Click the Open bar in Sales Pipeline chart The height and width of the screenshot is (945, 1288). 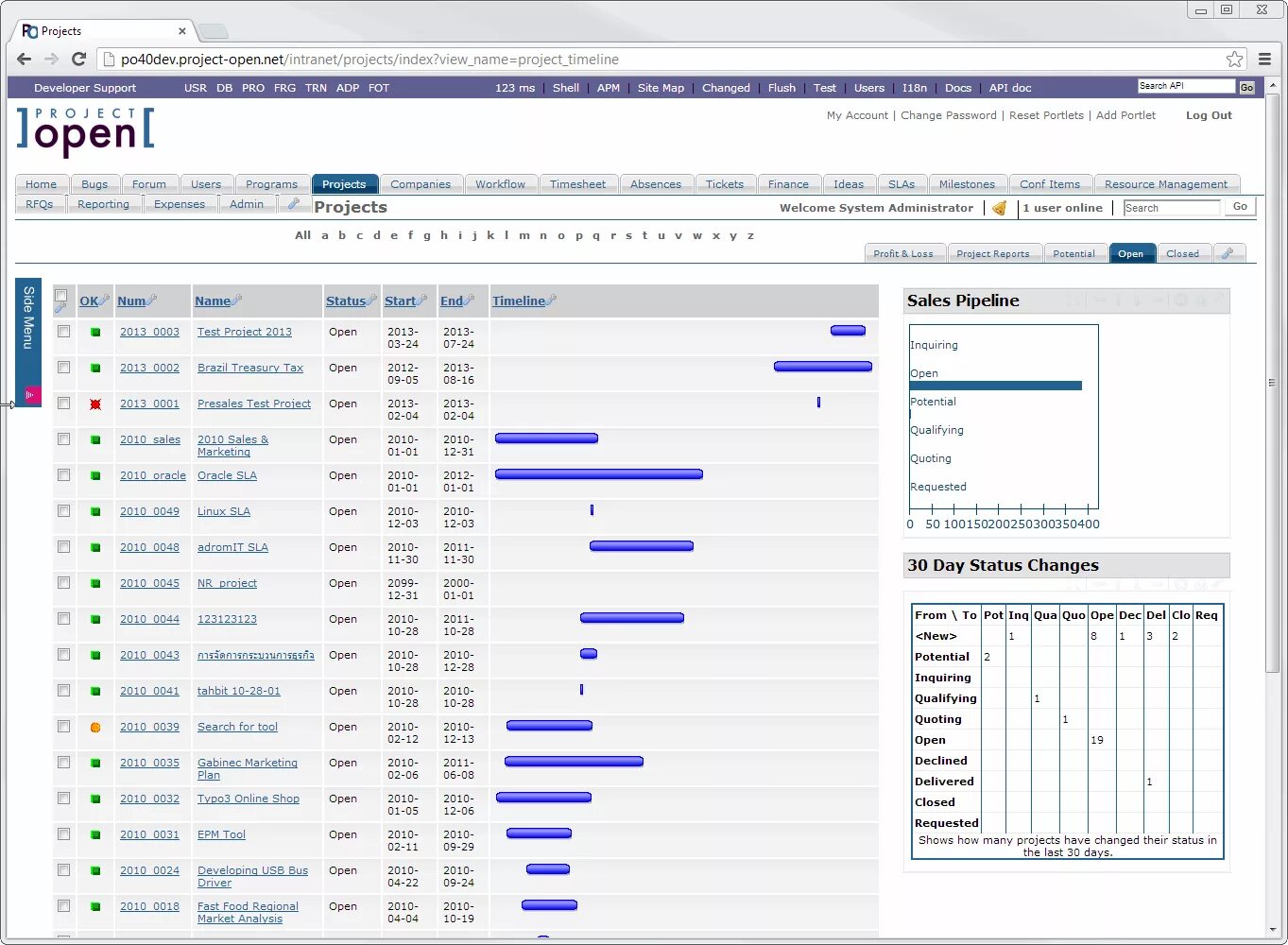point(996,386)
